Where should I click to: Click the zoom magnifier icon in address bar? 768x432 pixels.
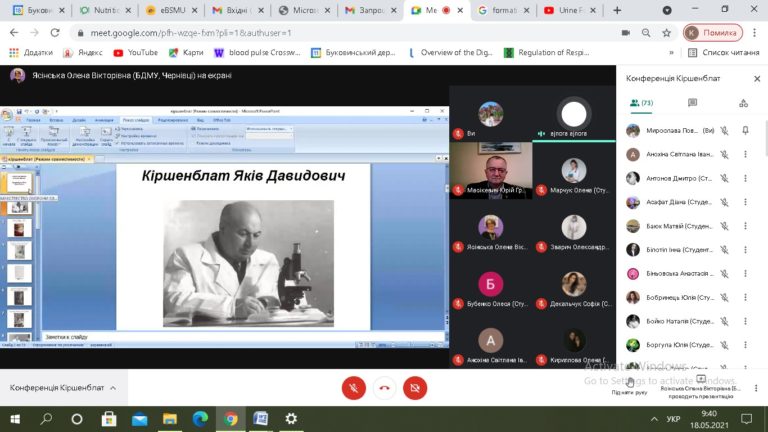tap(646, 33)
